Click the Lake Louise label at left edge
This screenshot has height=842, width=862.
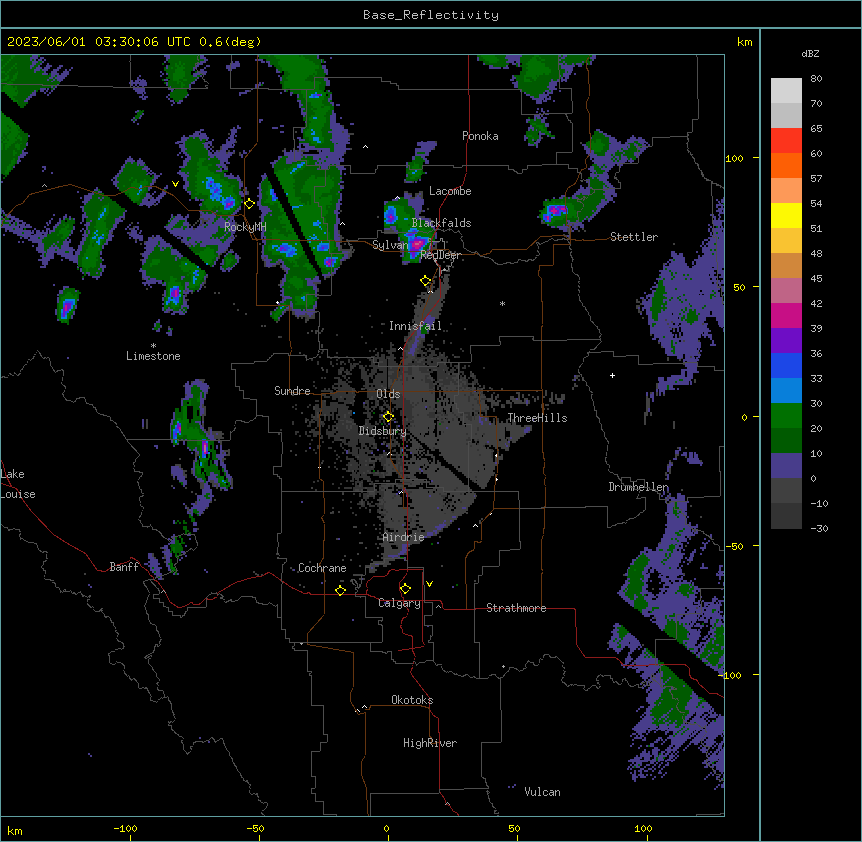(17, 484)
